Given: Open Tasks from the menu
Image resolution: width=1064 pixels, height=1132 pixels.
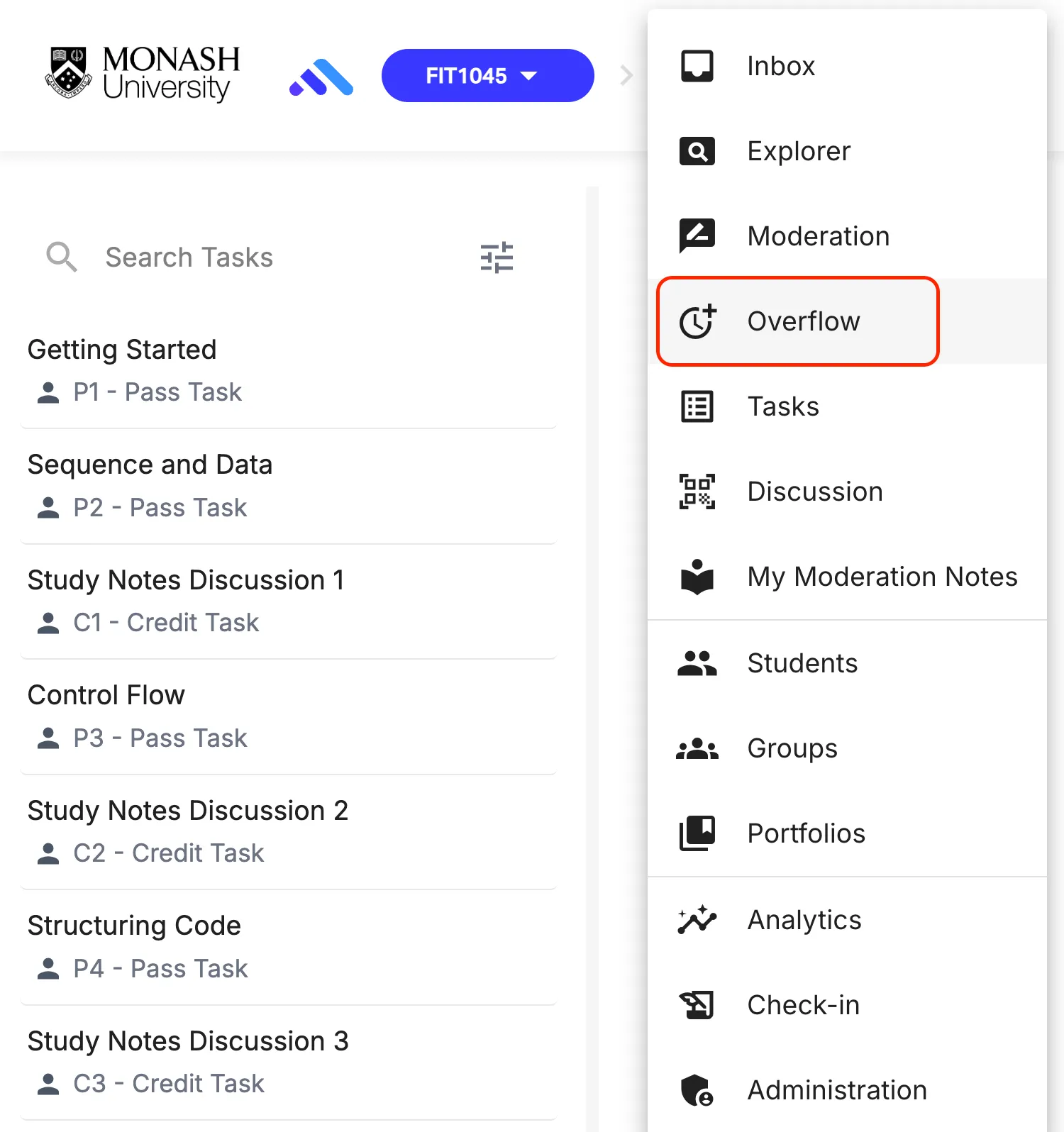Looking at the screenshot, I should click(x=847, y=406).
